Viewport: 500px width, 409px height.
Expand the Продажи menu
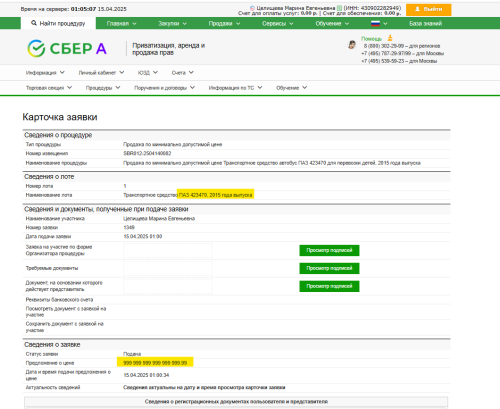click(x=224, y=24)
